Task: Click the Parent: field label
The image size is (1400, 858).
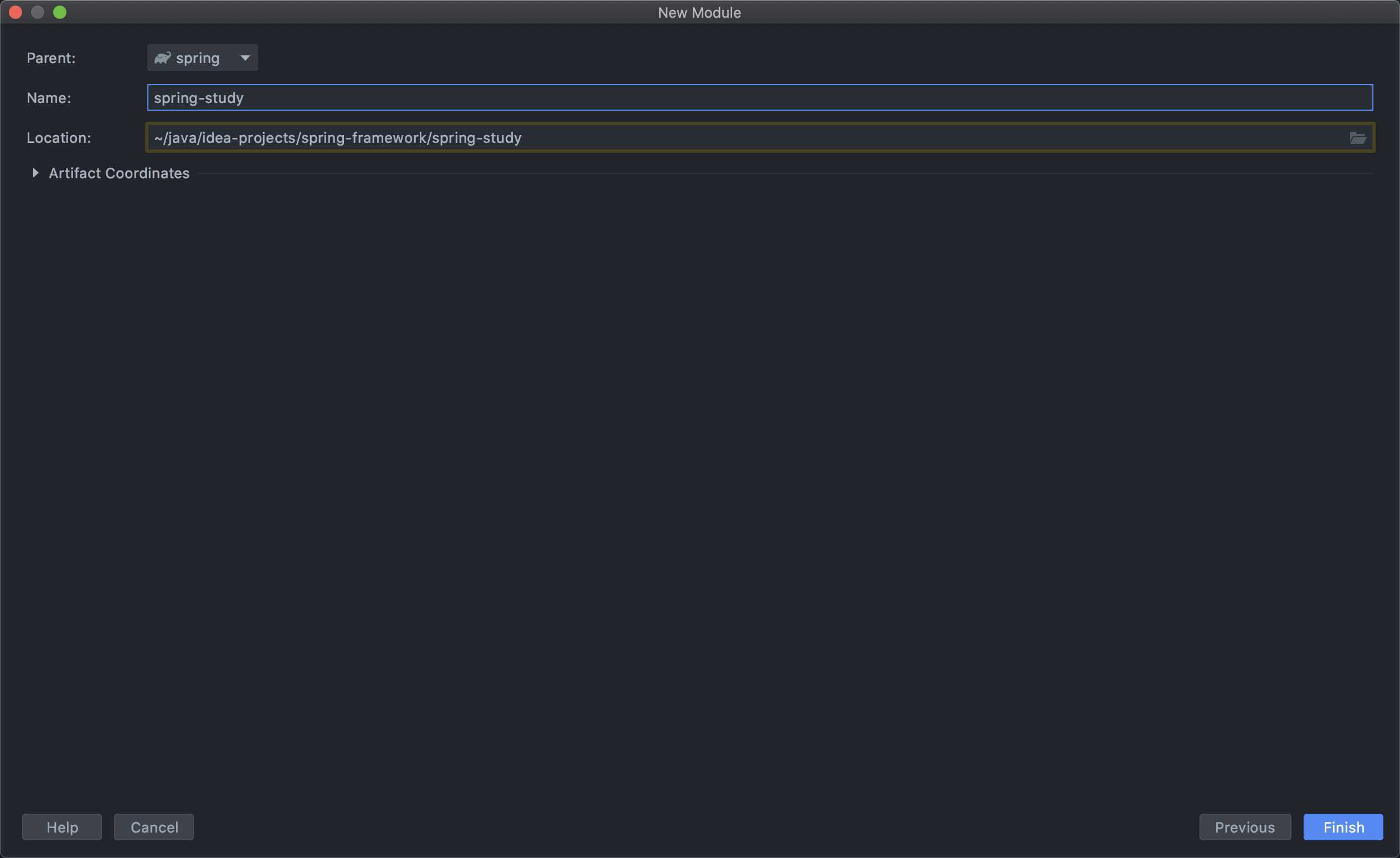Action: (x=51, y=58)
